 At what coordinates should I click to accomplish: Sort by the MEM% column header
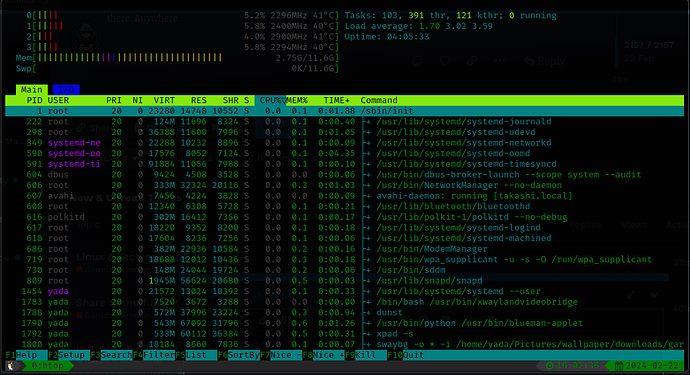click(297, 100)
